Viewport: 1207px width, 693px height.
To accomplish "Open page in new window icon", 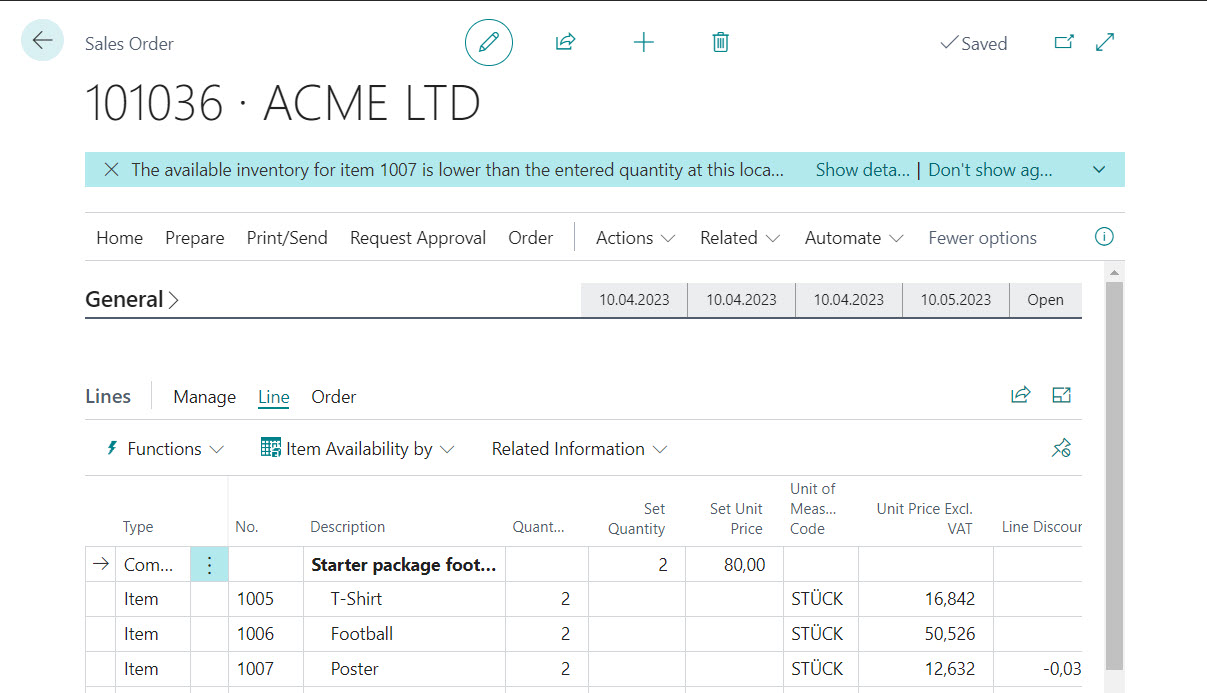I will pos(1065,42).
